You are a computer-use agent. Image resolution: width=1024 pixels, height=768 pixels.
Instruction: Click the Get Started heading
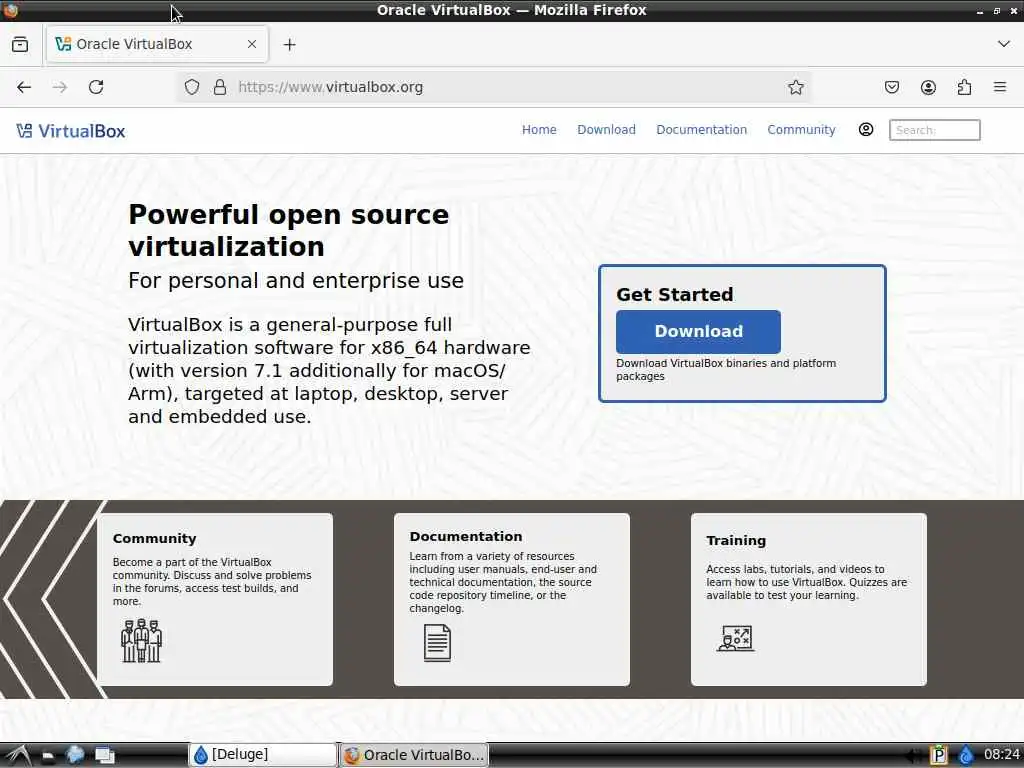pyautogui.click(x=675, y=295)
